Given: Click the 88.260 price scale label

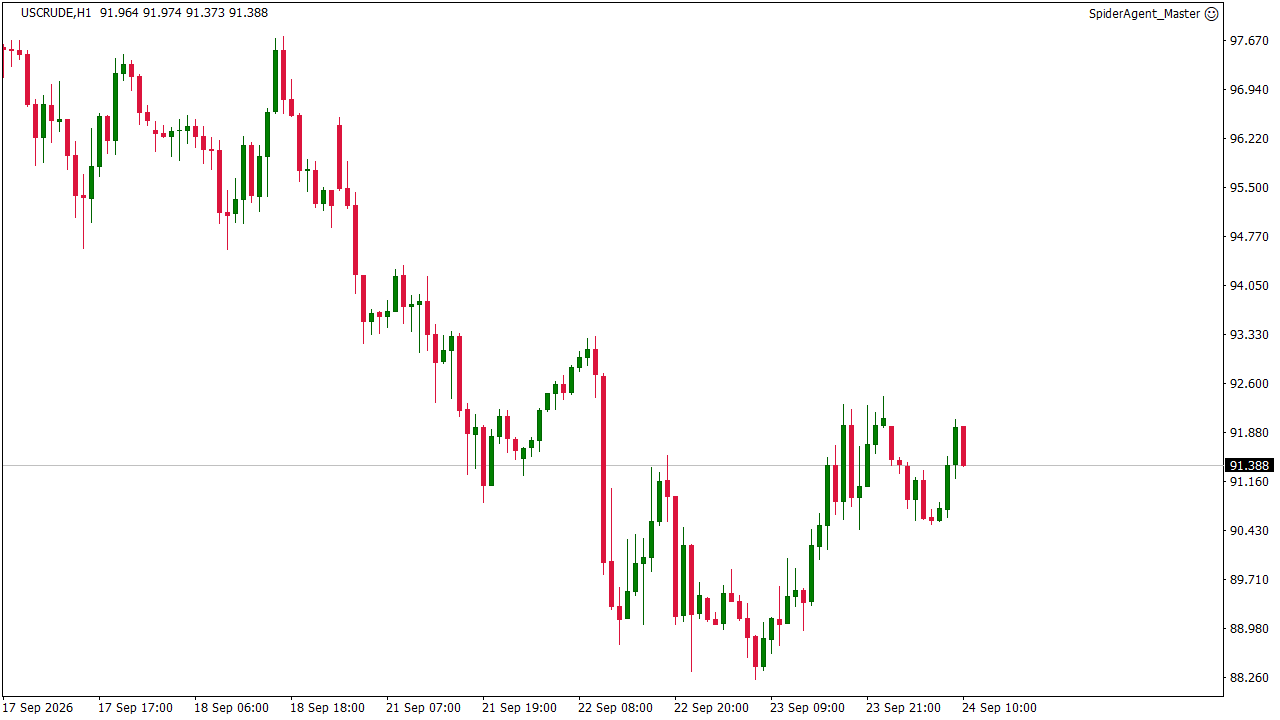Looking at the screenshot, I should tap(1249, 677).
